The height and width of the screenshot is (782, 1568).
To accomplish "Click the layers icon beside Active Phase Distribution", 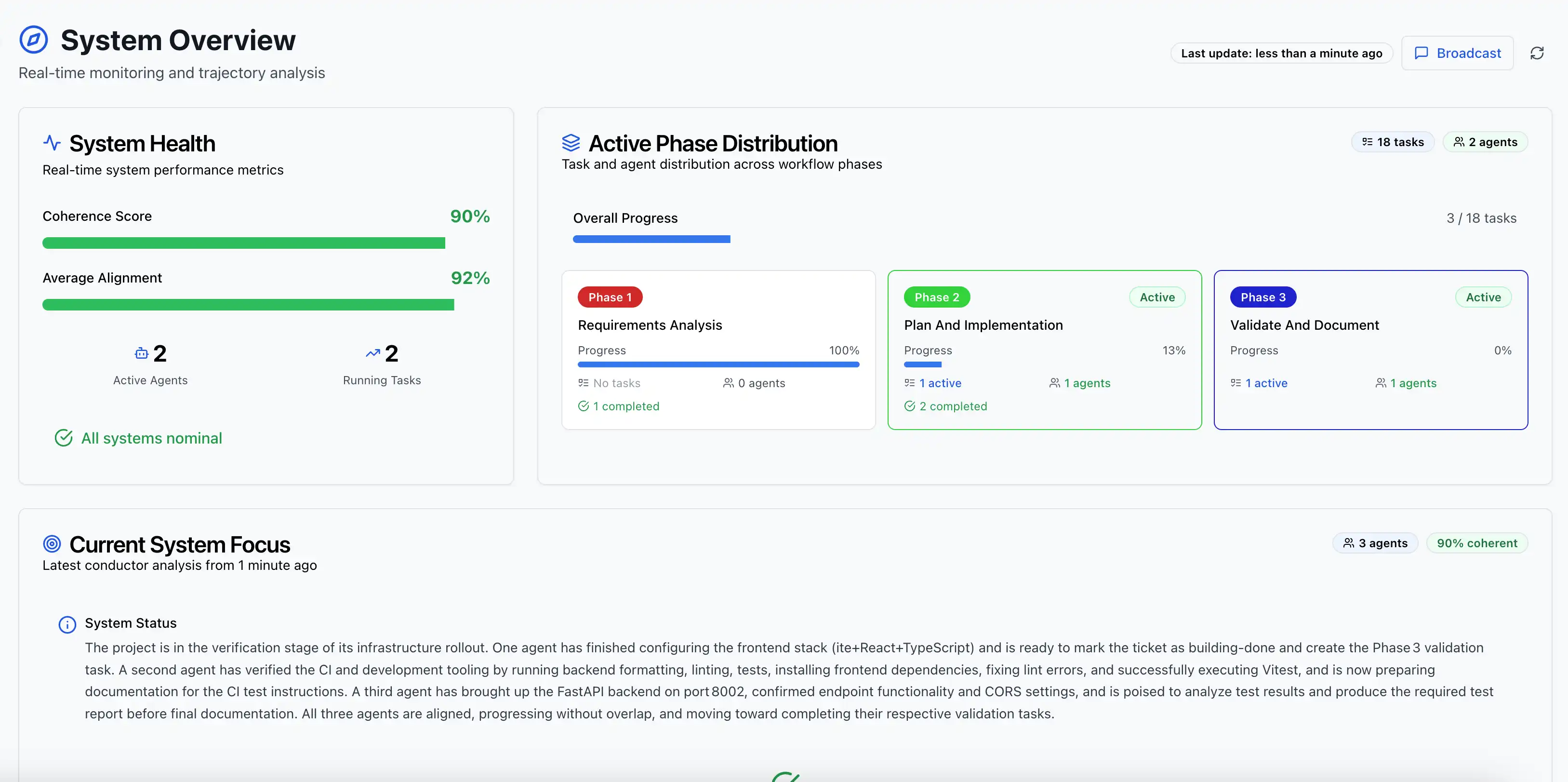I will pyautogui.click(x=571, y=143).
